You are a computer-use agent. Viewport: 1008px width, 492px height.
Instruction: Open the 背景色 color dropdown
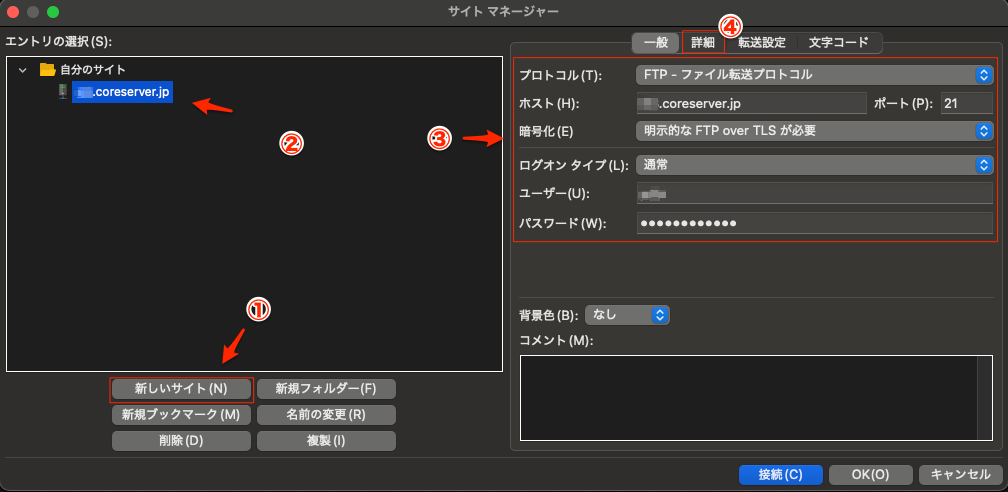click(x=627, y=315)
